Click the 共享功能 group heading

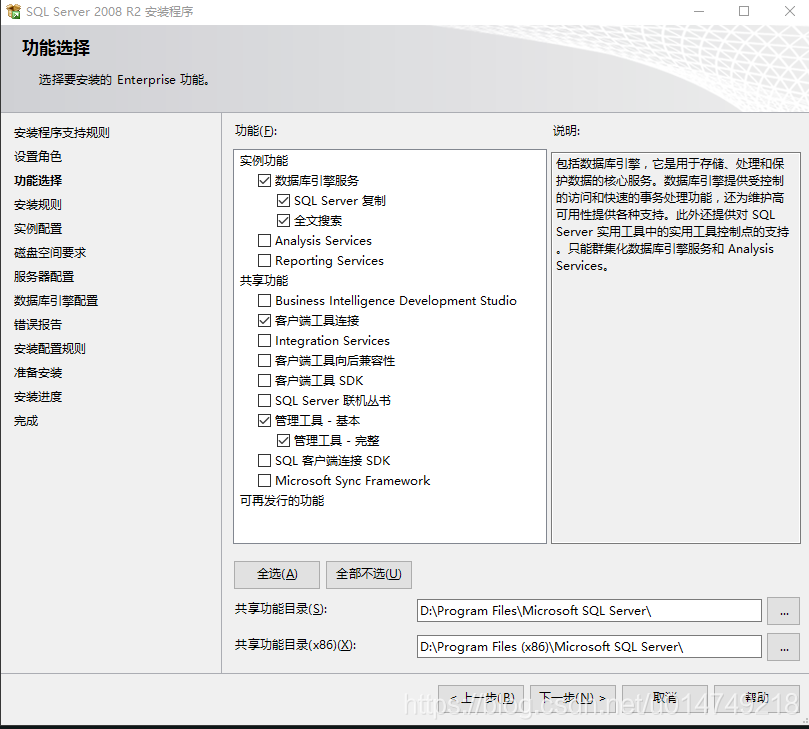coord(264,281)
